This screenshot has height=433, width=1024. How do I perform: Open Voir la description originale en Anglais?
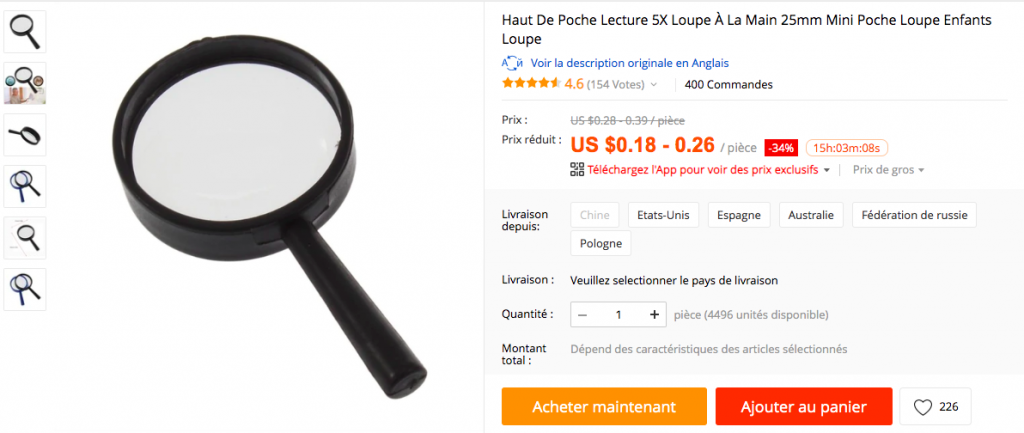[630, 63]
